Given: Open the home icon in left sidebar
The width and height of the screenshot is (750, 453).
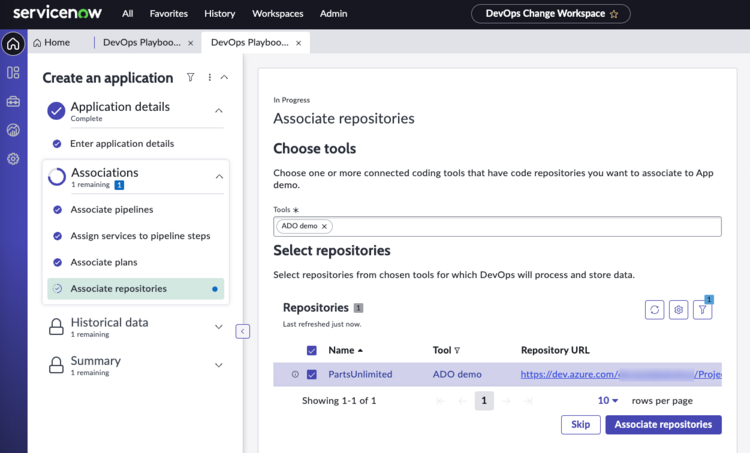Looking at the screenshot, I should tap(13, 44).
